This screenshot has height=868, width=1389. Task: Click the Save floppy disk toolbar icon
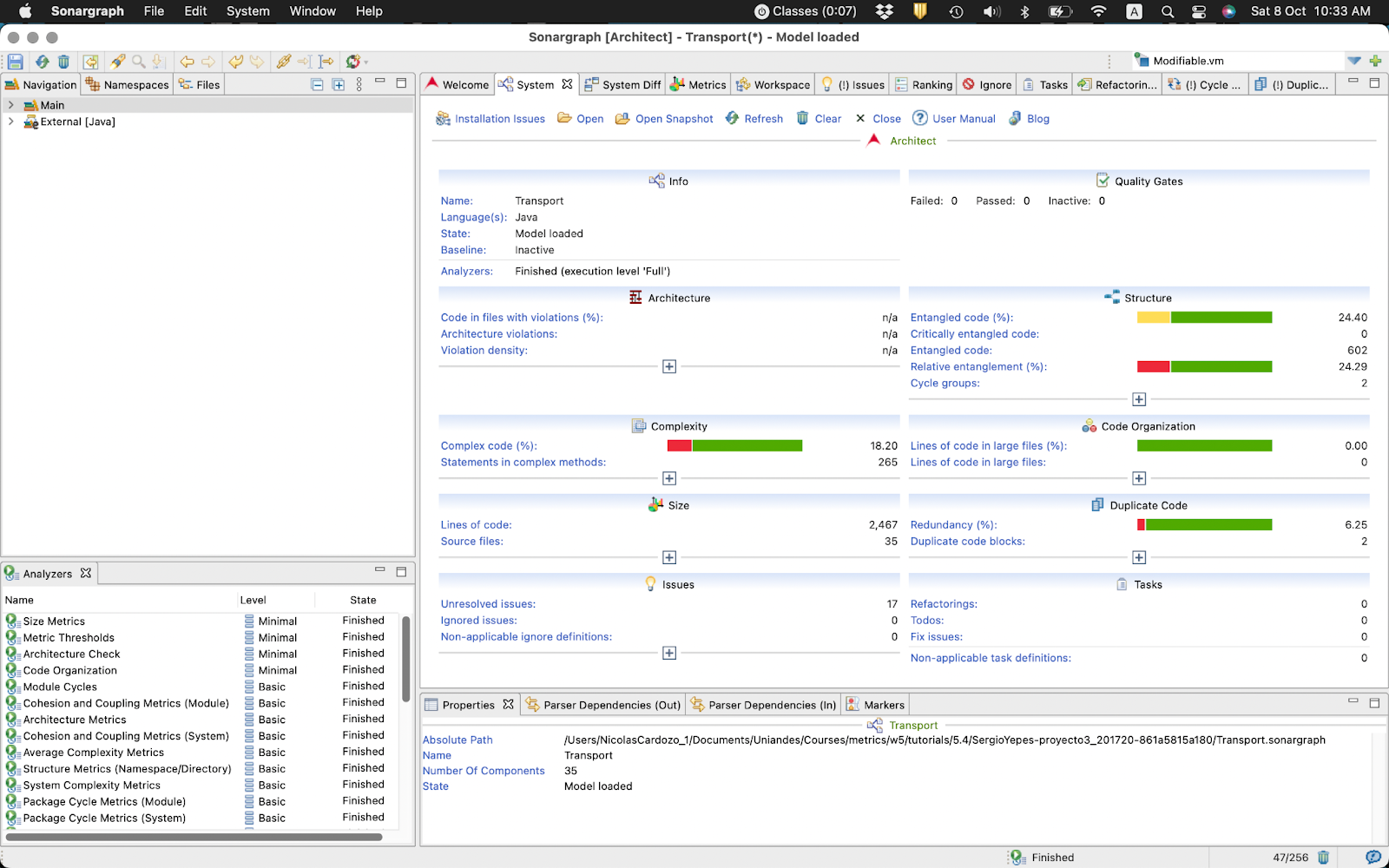pyautogui.click(x=16, y=62)
